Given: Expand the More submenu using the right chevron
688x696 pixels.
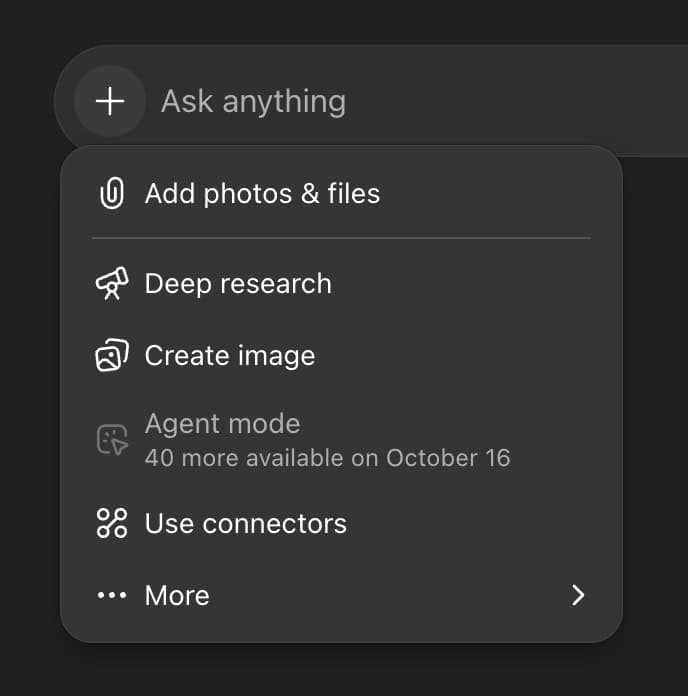Looking at the screenshot, I should (x=577, y=595).
